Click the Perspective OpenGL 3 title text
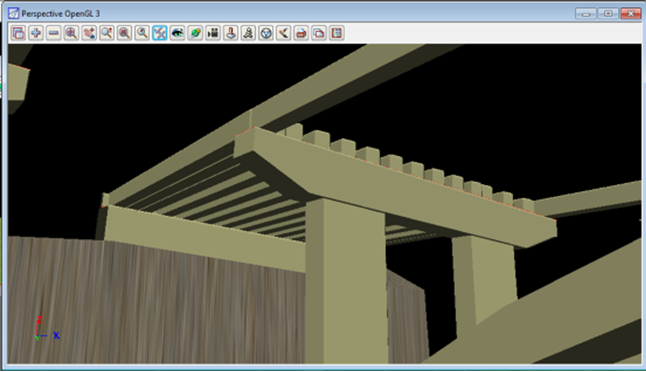This screenshot has height=372, width=646. [61, 14]
